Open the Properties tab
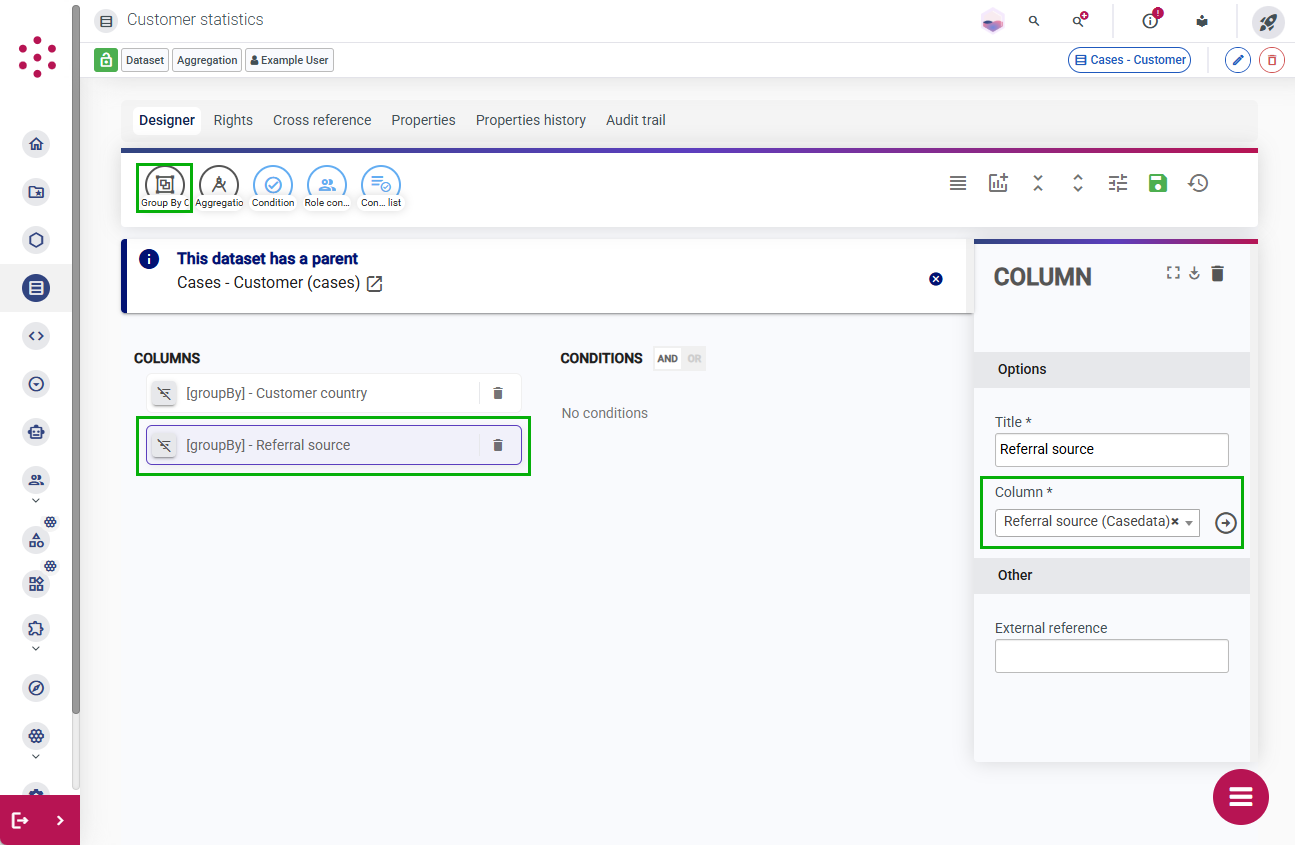The image size is (1295, 845). (424, 120)
